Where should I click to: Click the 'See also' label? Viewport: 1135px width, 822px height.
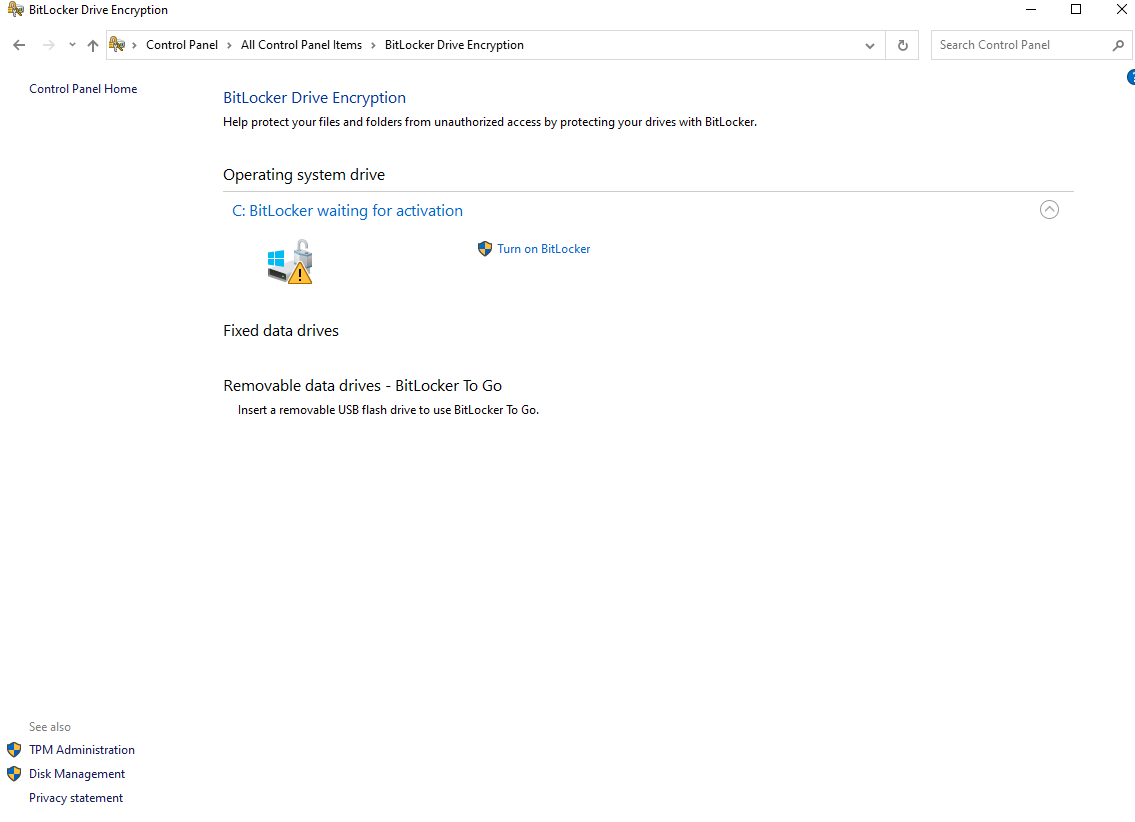coord(50,726)
